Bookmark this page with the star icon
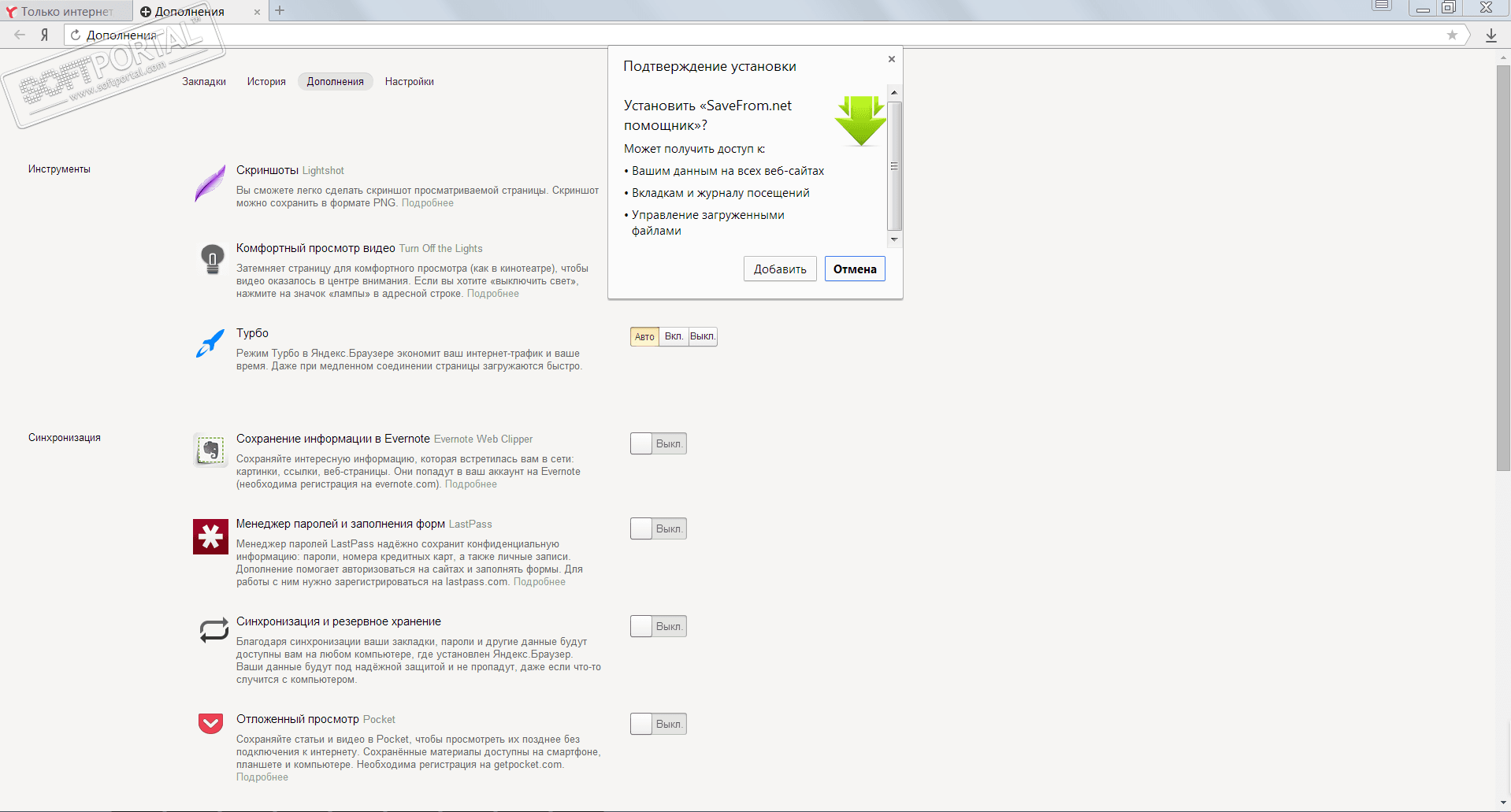 pyautogui.click(x=1452, y=35)
